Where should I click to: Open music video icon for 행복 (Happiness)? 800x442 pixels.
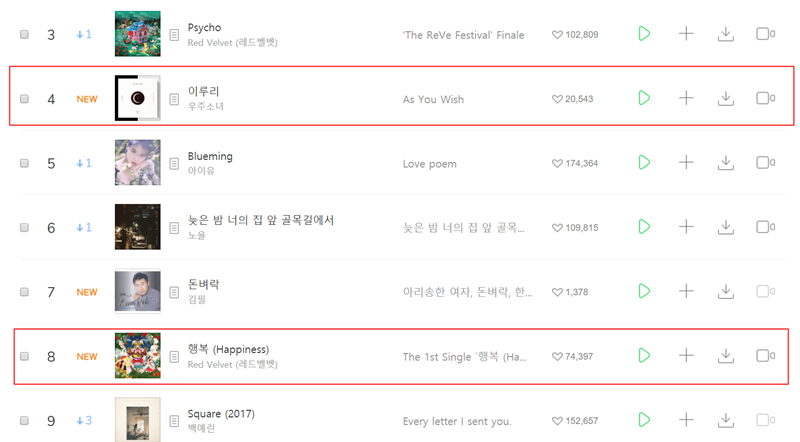(x=764, y=356)
